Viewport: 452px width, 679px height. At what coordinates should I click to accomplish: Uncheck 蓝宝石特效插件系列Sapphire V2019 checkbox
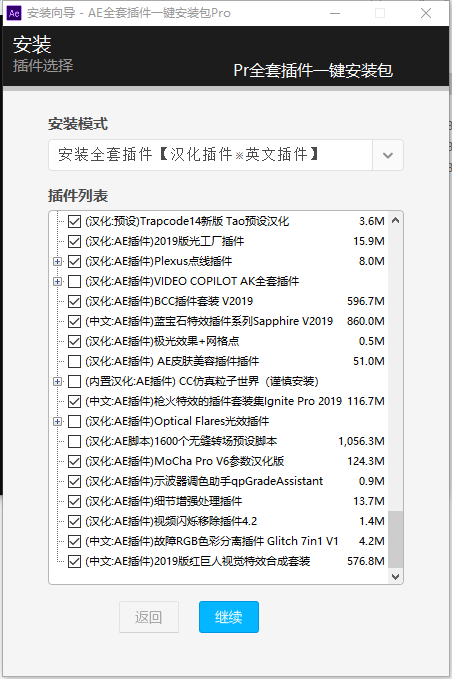pyautogui.click(x=74, y=321)
